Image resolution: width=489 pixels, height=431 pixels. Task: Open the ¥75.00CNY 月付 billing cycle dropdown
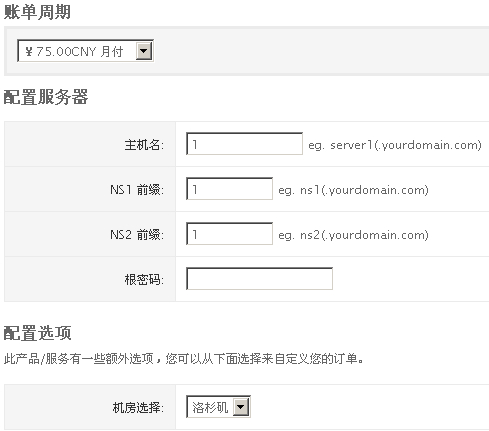coord(85,51)
